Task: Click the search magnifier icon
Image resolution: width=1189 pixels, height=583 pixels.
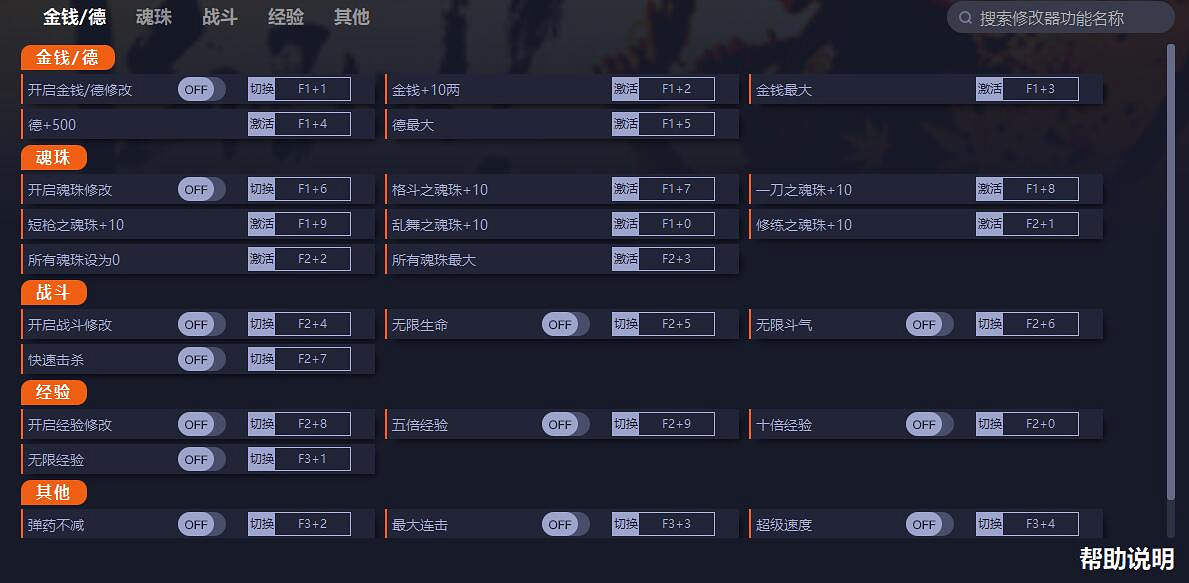Action: [x=965, y=18]
